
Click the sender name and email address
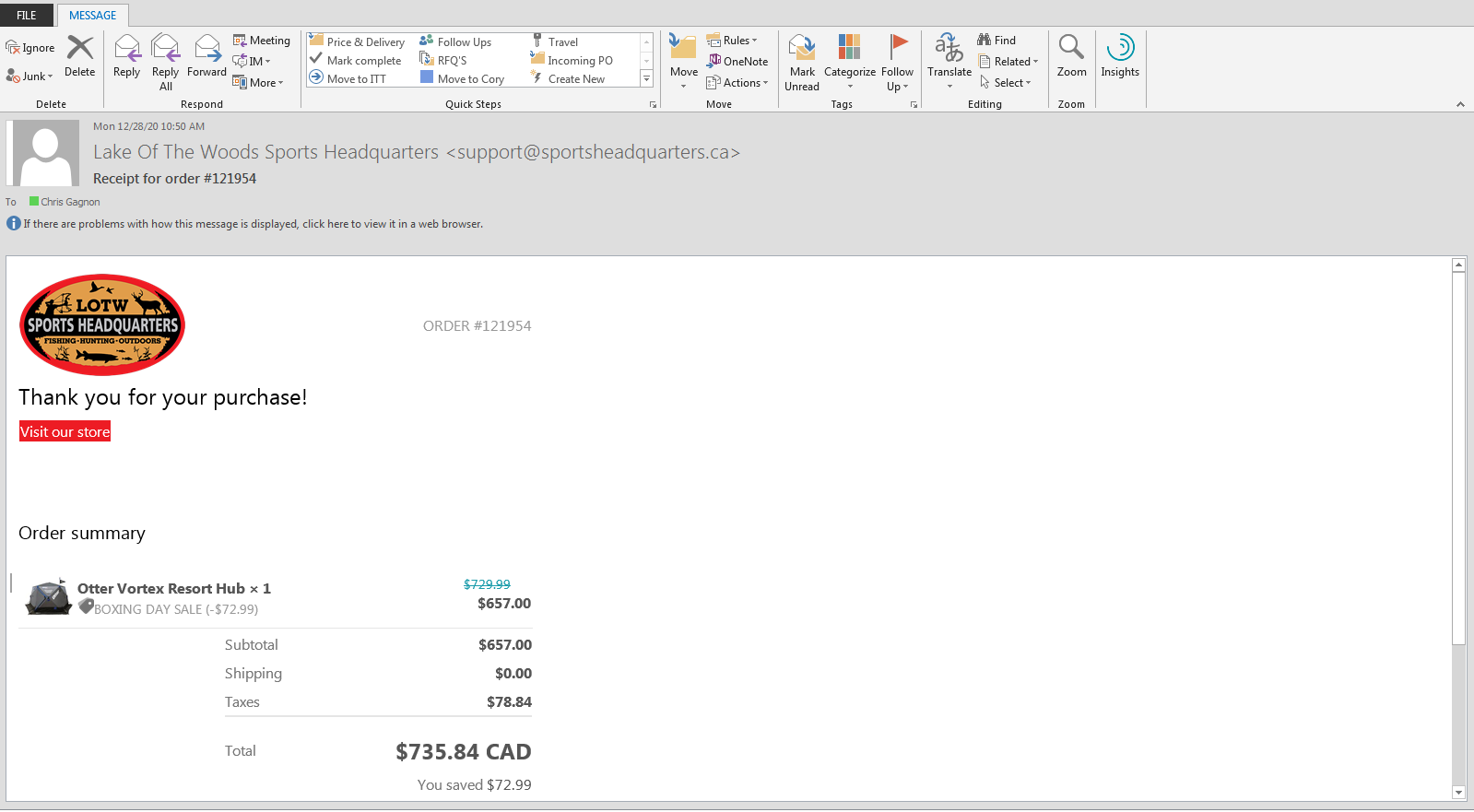[417, 152]
